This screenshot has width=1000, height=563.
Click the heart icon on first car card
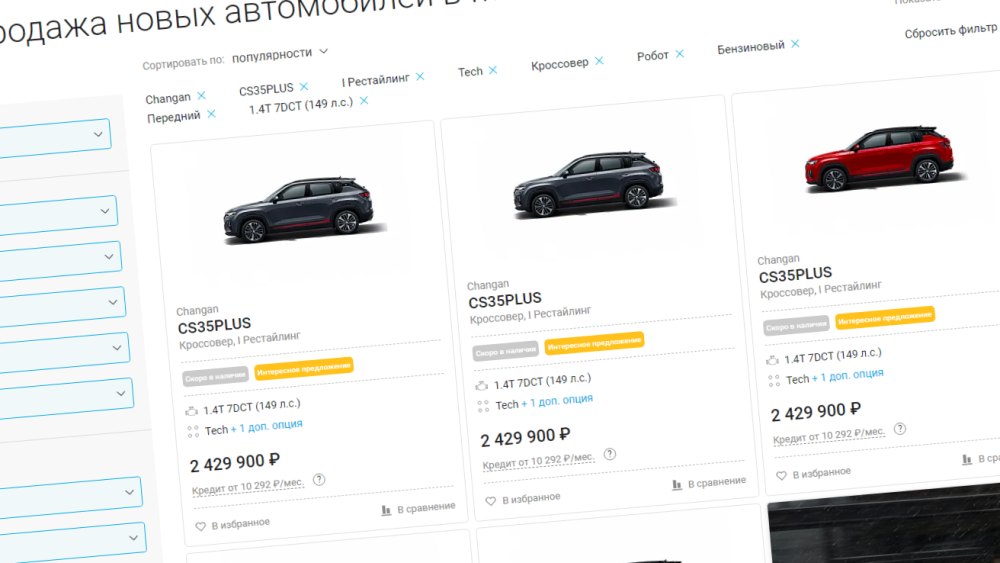click(200, 527)
